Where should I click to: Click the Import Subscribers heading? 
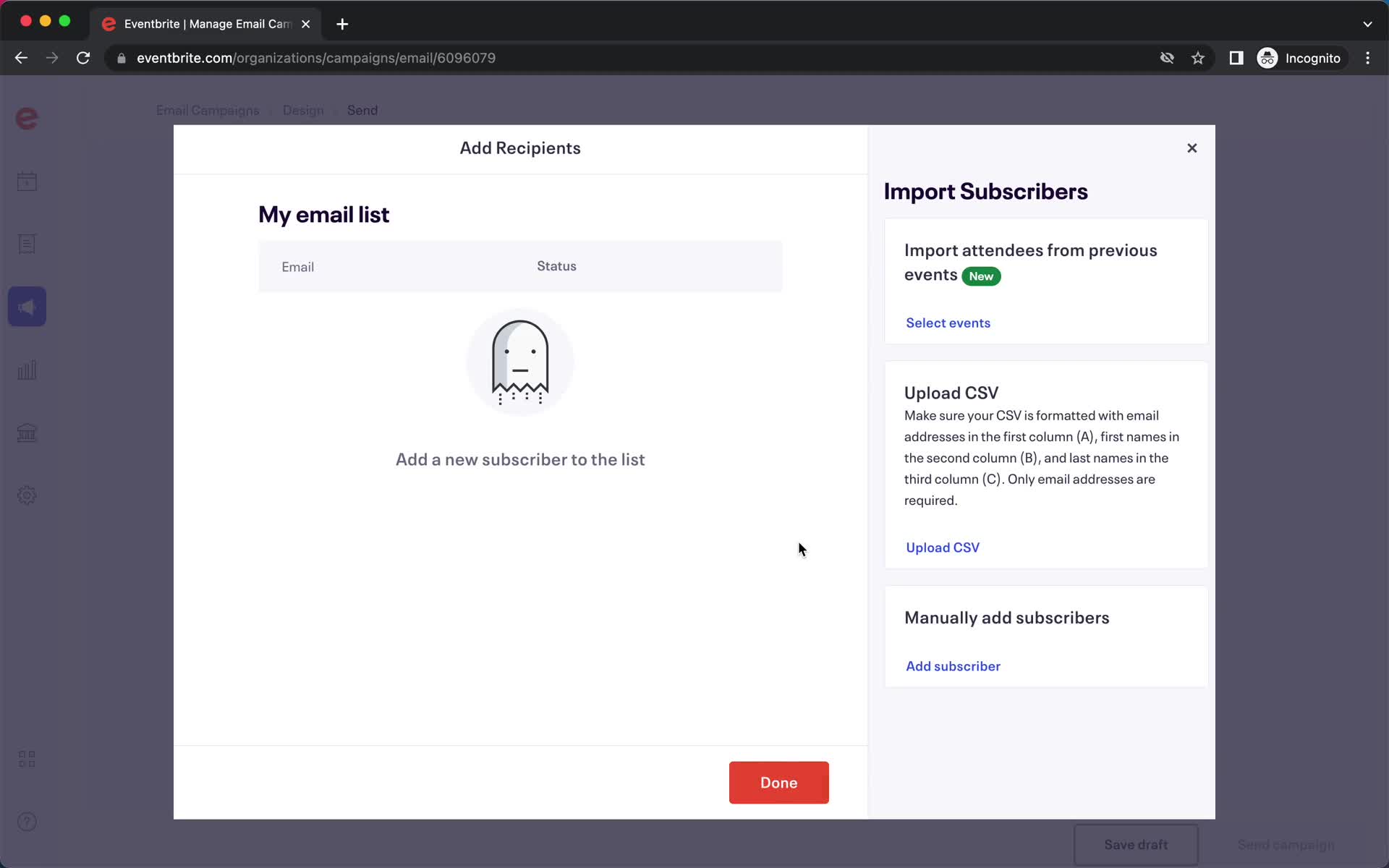coord(985,191)
